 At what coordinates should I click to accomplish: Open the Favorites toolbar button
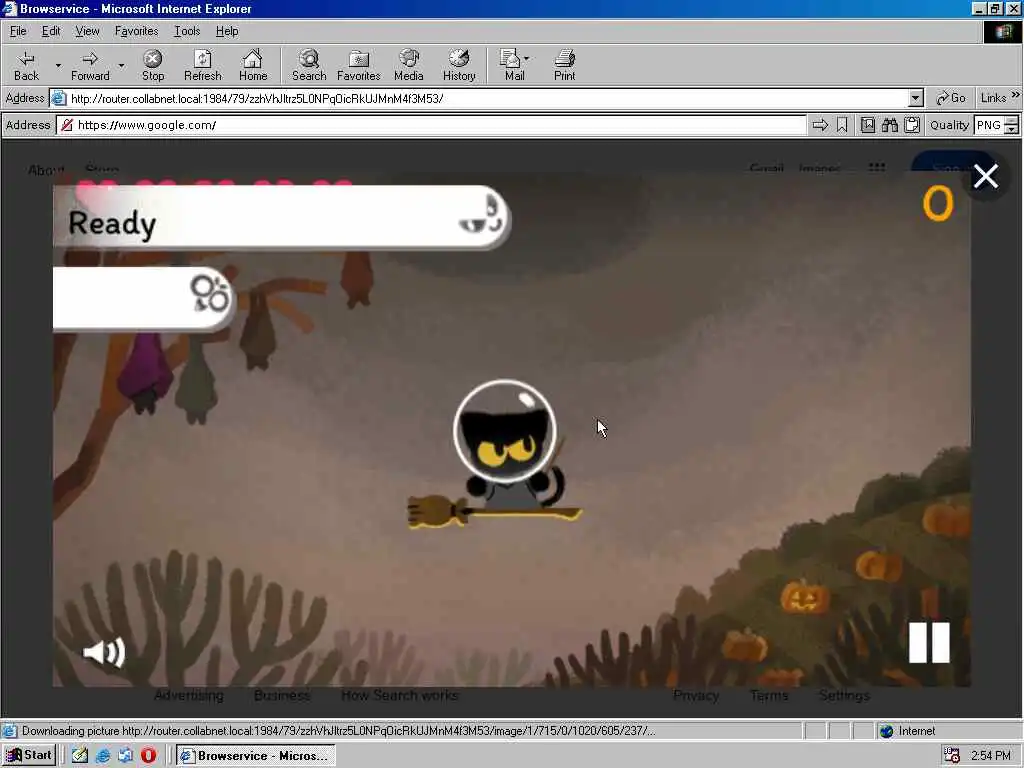tap(359, 66)
